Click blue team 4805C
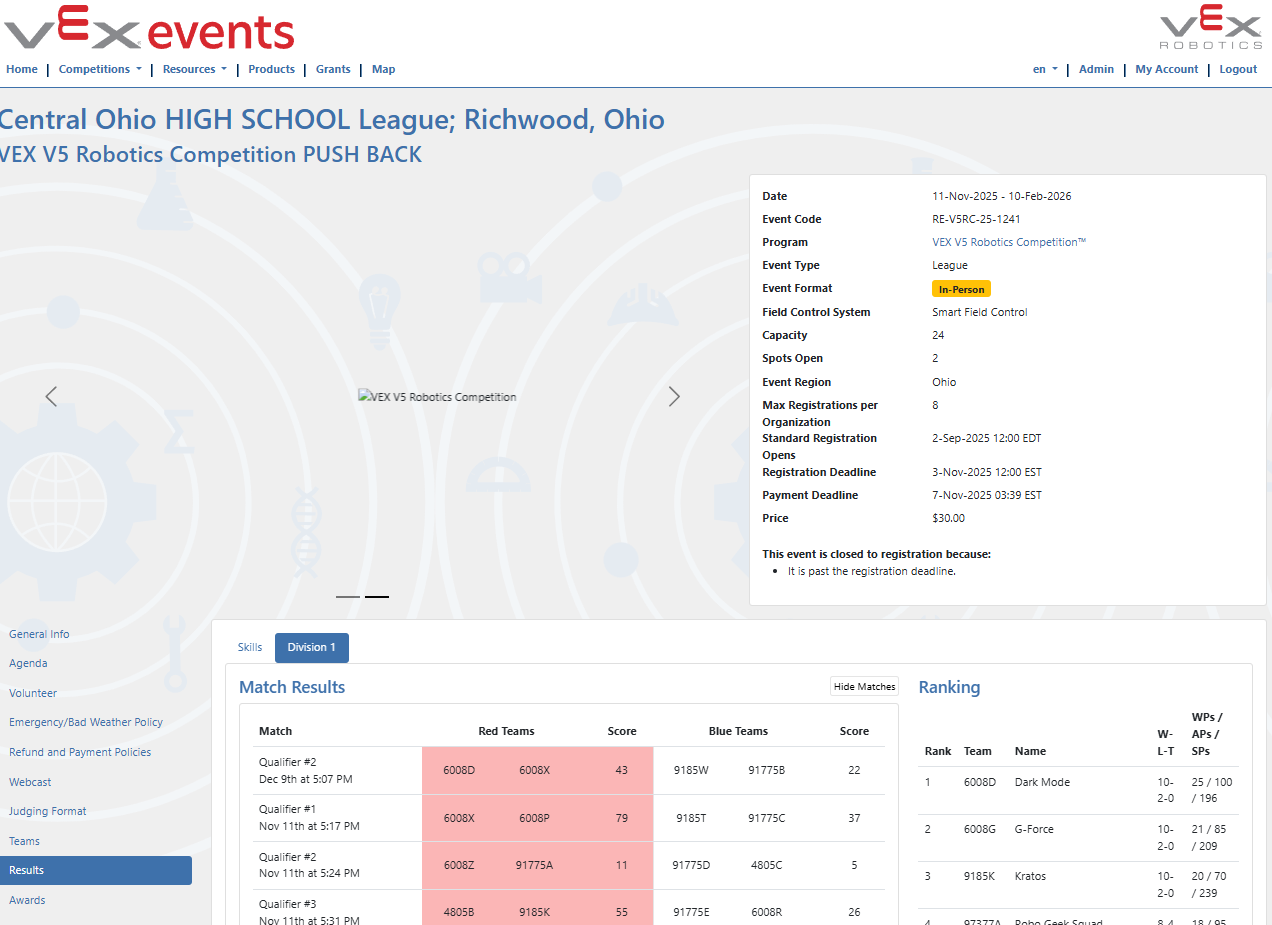This screenshot has width=1272, height=925. click(767, 865)
